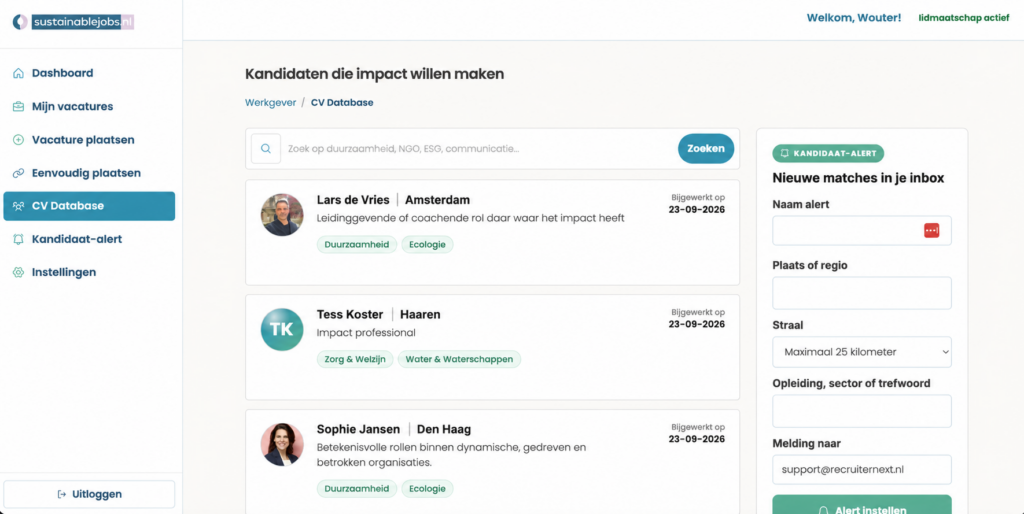Image resolution: width=1024 pixels, height=514 pixels.
Task: Click the Uitloggen button
Action: tap(89, 494)
